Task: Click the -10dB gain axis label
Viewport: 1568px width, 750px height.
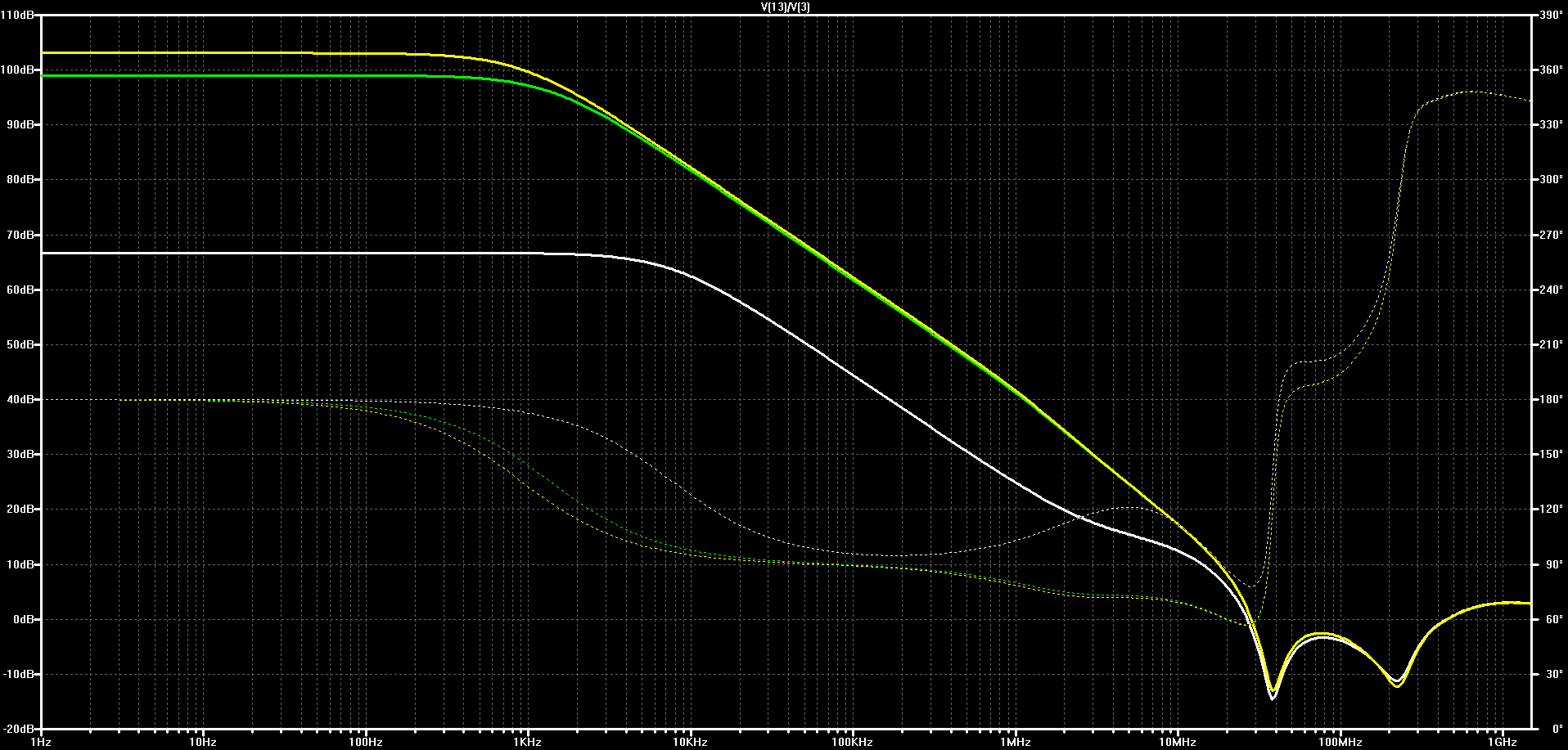Action: (x=19, y=674)
